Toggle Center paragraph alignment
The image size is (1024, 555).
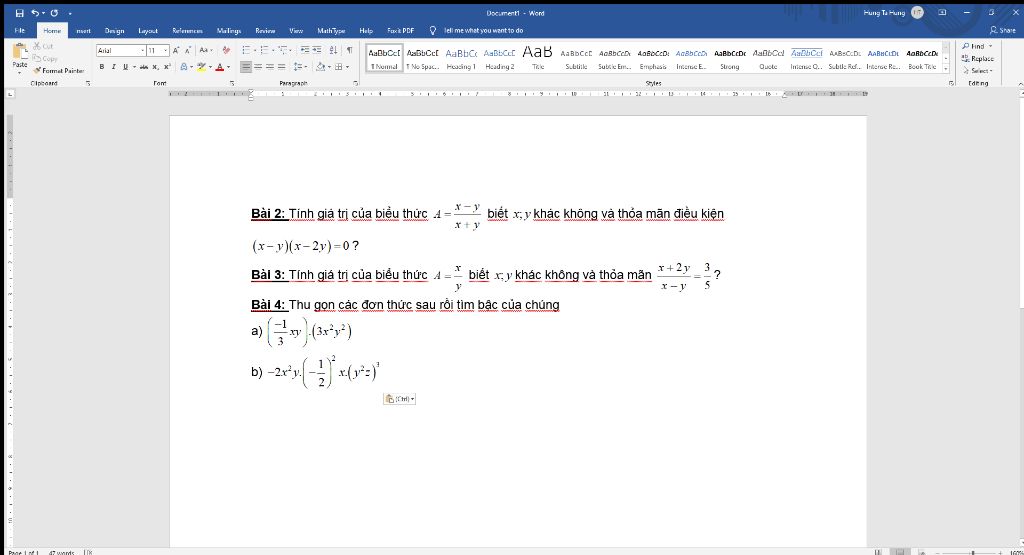[x=258, y=67]
